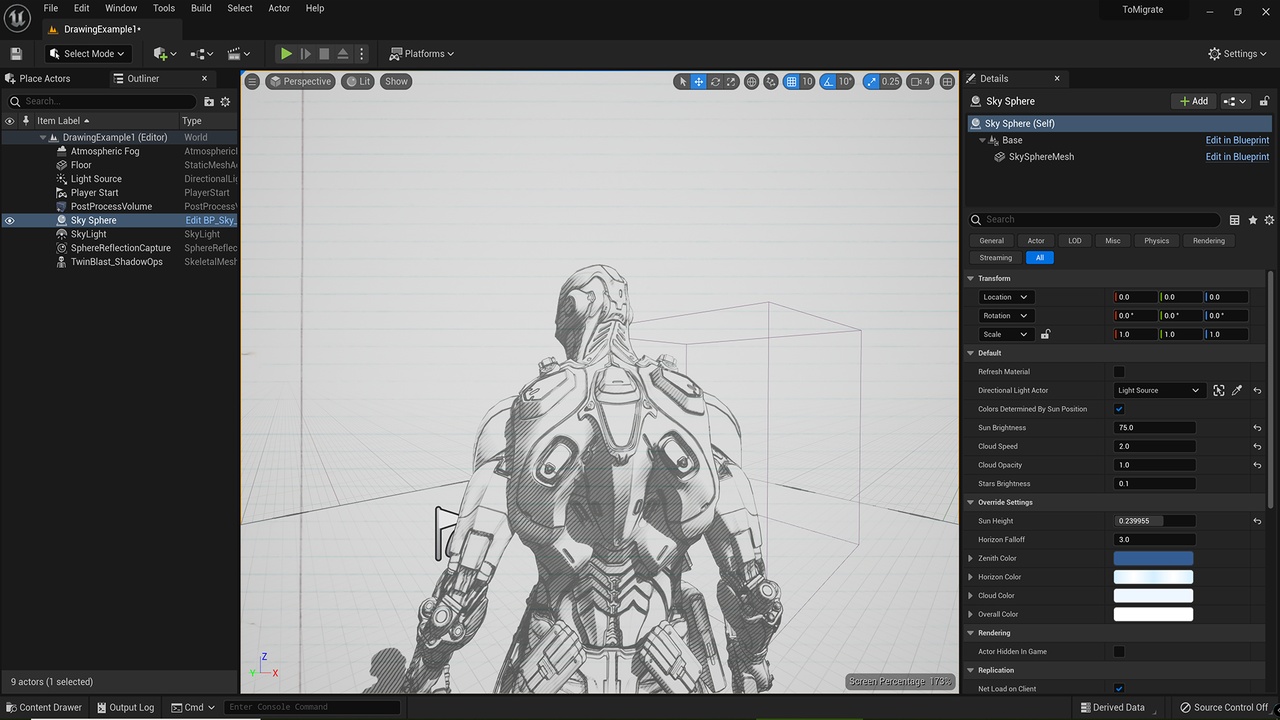Toggle the scale lock icon in Transform
The width and height of the screenshot is (1280, 720).
click(1045, 335)
